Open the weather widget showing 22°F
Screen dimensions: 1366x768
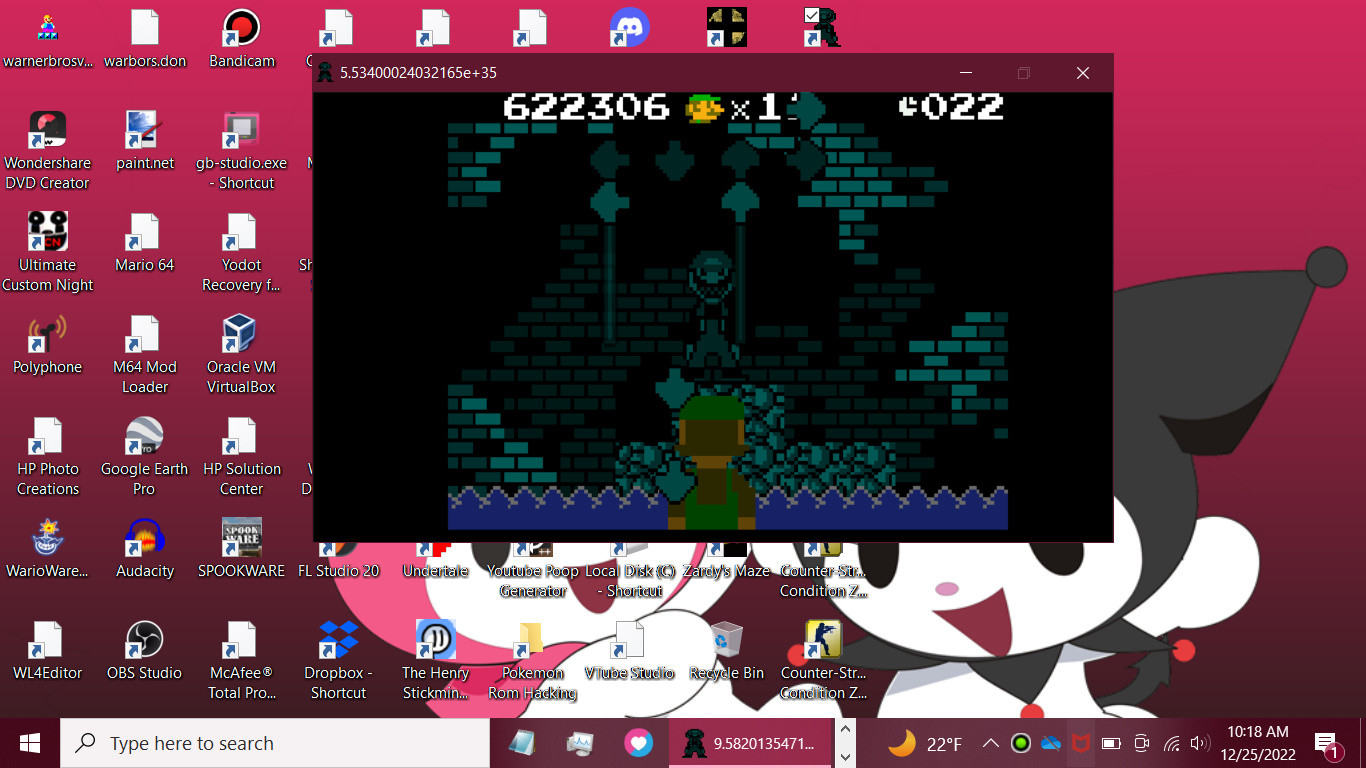coord(925,743)
